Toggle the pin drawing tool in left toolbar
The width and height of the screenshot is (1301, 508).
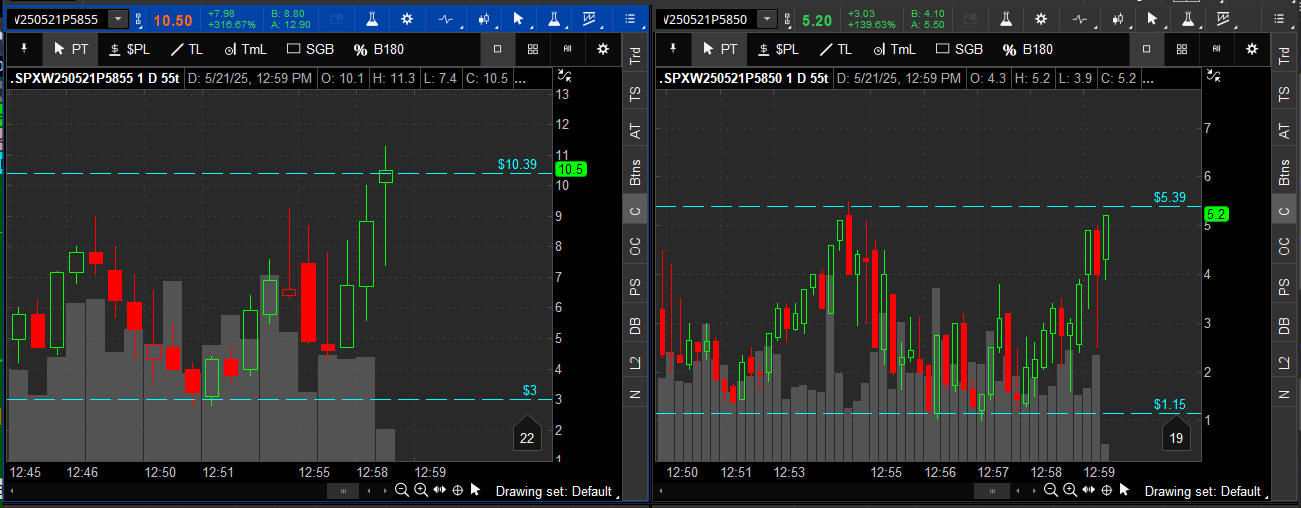(23, 48)
